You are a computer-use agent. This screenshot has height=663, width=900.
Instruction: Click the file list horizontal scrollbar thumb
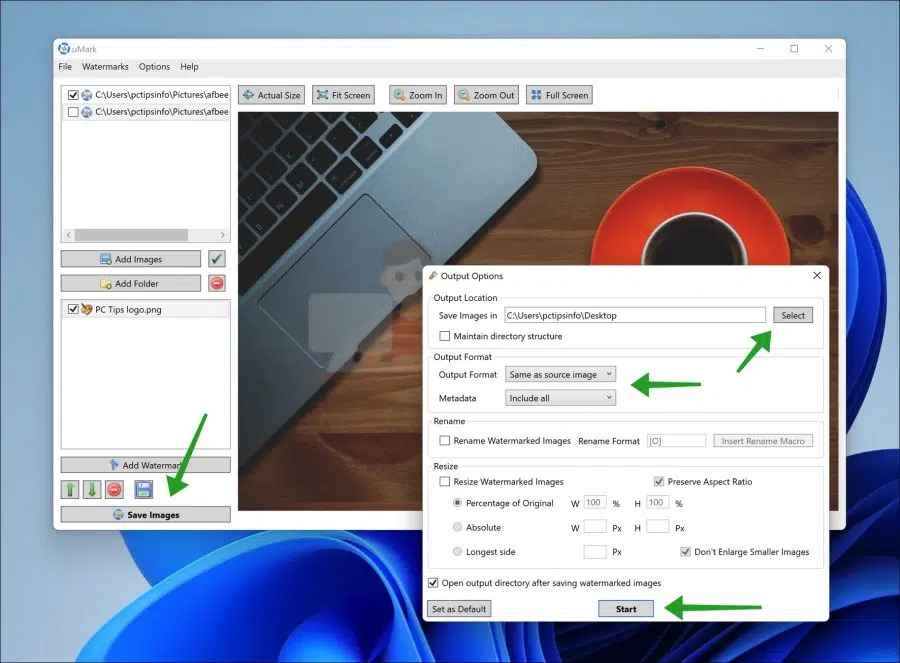click(131, 235)
